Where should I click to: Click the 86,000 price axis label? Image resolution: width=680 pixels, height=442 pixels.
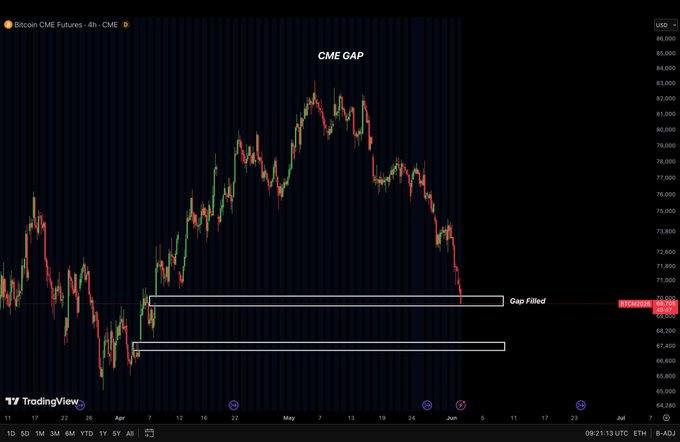coord(666,38)
